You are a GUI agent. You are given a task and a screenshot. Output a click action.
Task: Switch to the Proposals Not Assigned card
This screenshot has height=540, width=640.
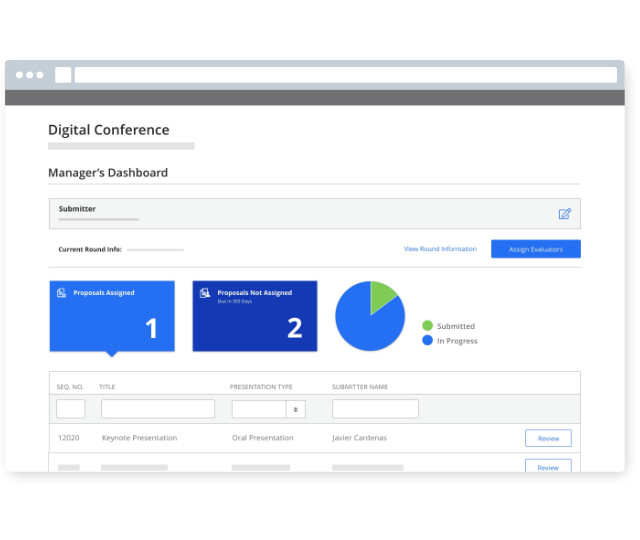click(x=255, y=316)
